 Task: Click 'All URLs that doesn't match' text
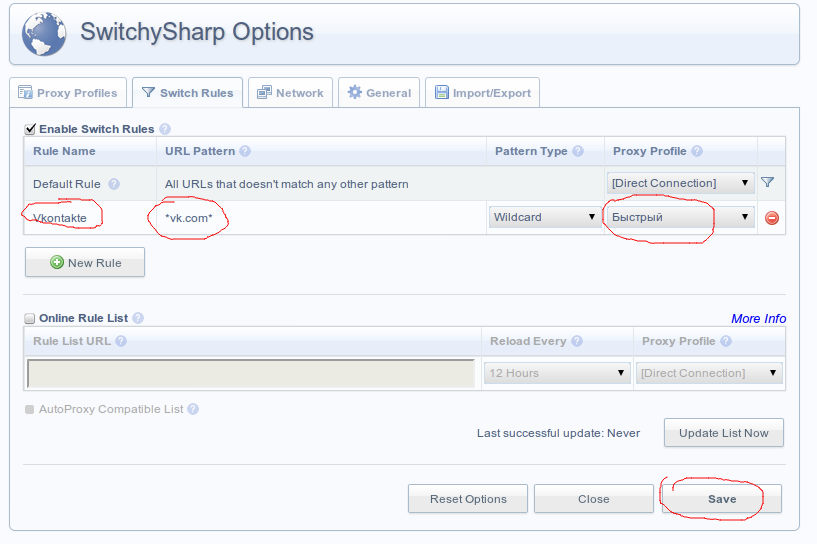pos(287,184)
